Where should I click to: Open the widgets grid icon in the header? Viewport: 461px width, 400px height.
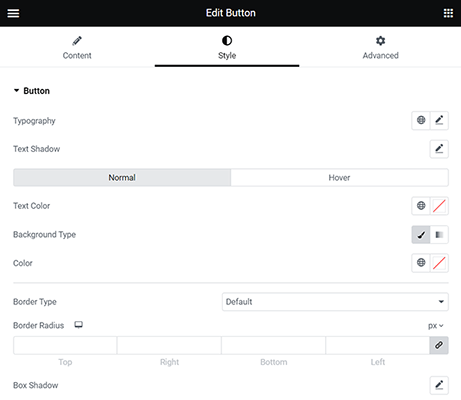[448, 13]
